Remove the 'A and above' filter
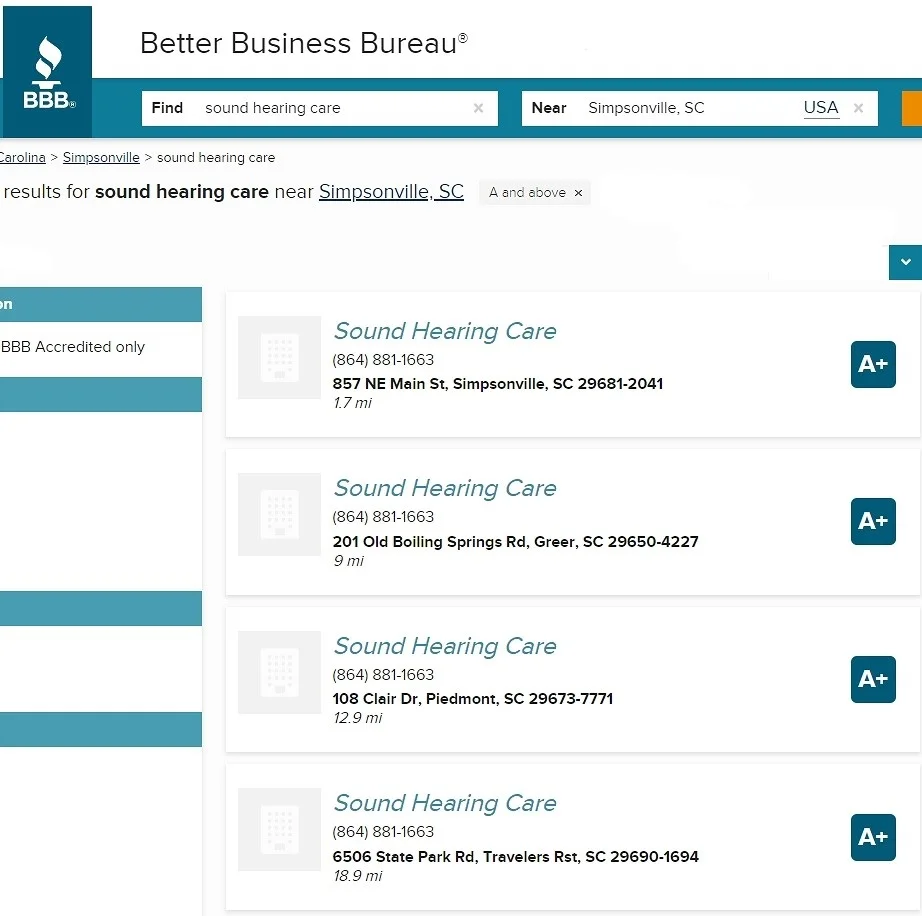 pos(578,193)
